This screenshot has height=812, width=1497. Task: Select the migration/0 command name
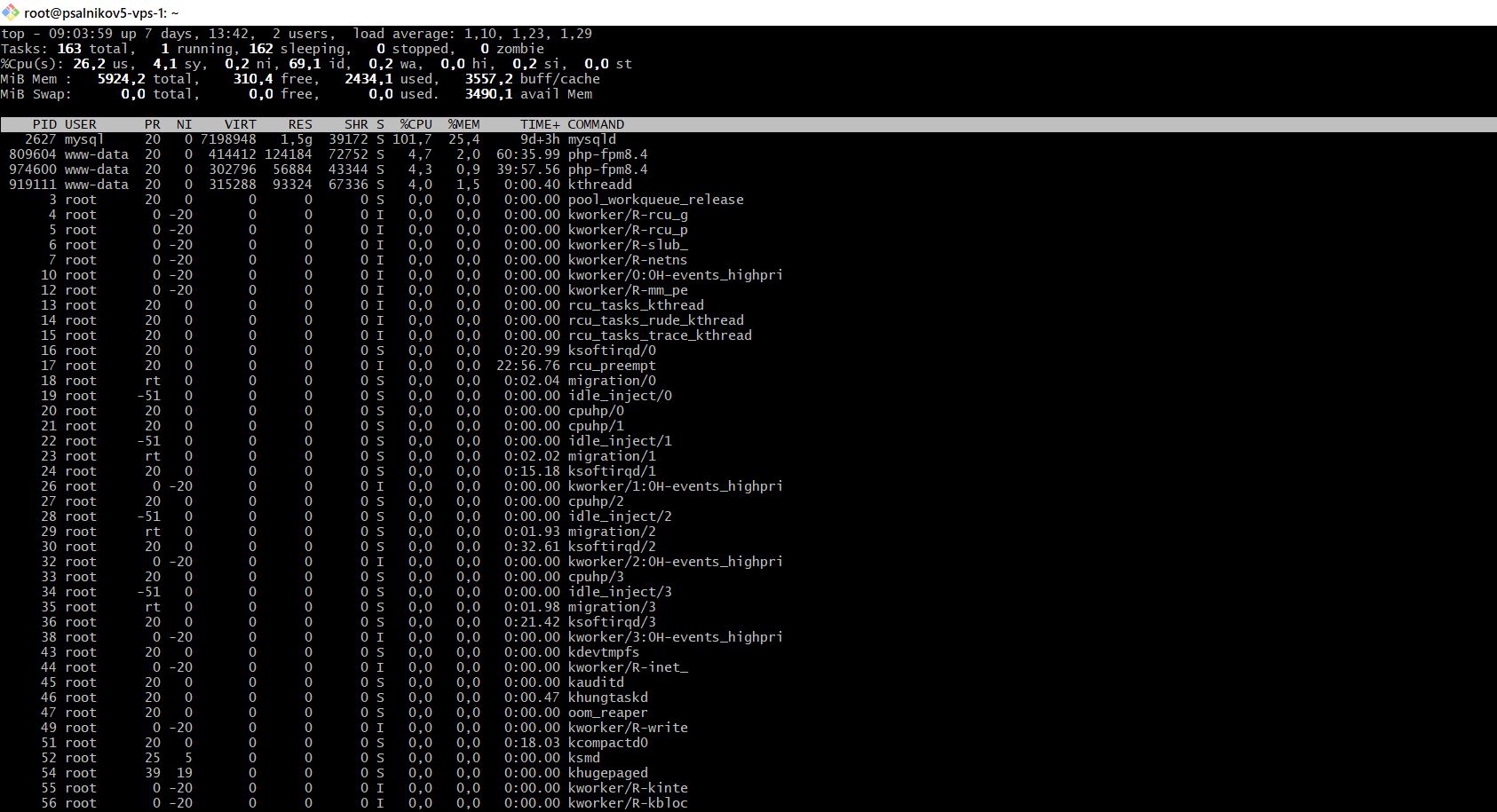[x=612, y=381]
